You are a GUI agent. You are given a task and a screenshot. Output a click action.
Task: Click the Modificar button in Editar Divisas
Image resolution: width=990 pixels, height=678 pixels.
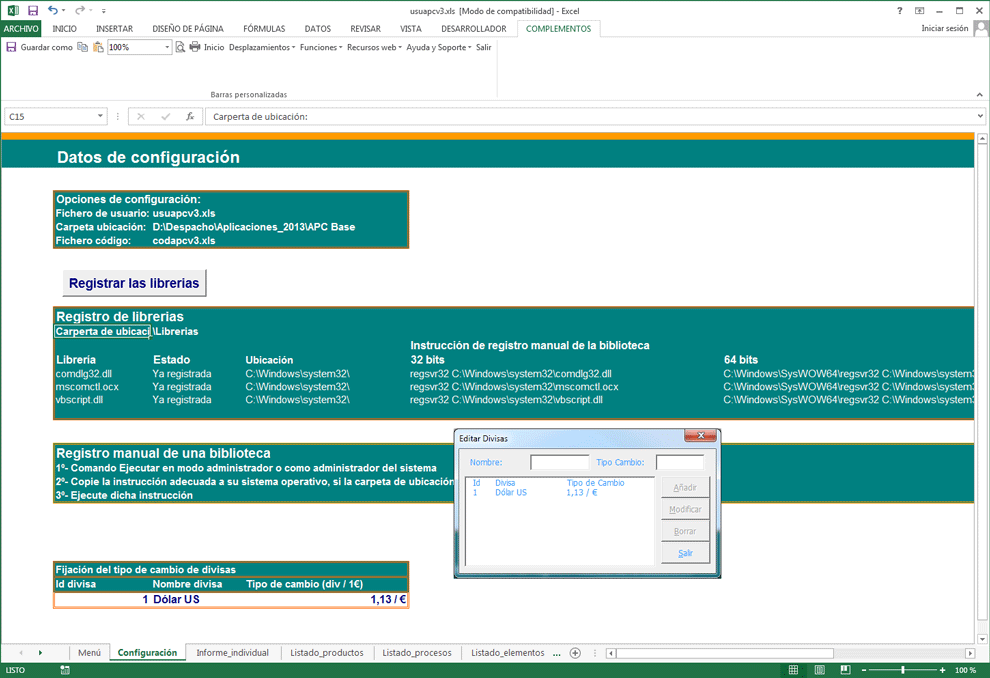[685, 509]
